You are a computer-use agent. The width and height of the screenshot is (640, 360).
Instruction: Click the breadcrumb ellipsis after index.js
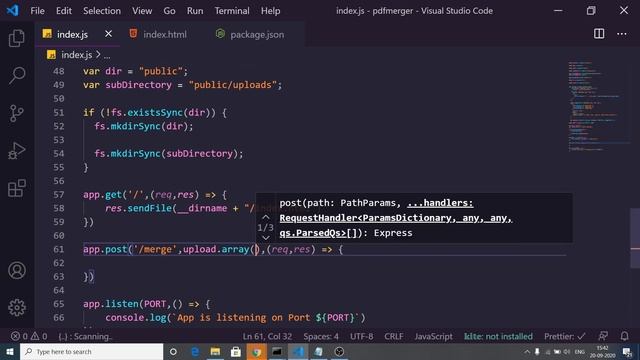[x=107, y=56]
